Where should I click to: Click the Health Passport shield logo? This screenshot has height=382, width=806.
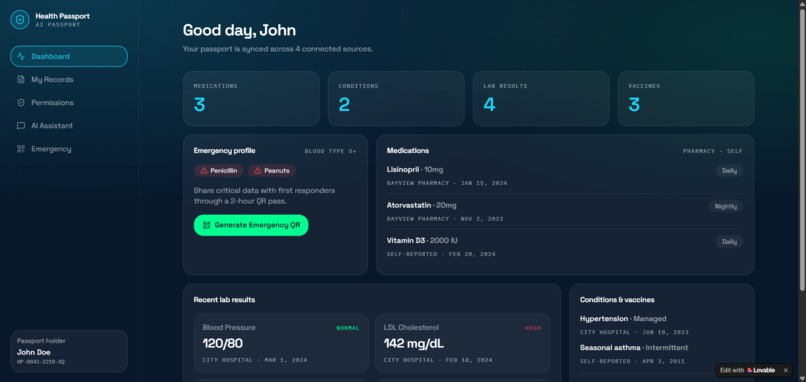pyautogui.click(x=20, y=20)
